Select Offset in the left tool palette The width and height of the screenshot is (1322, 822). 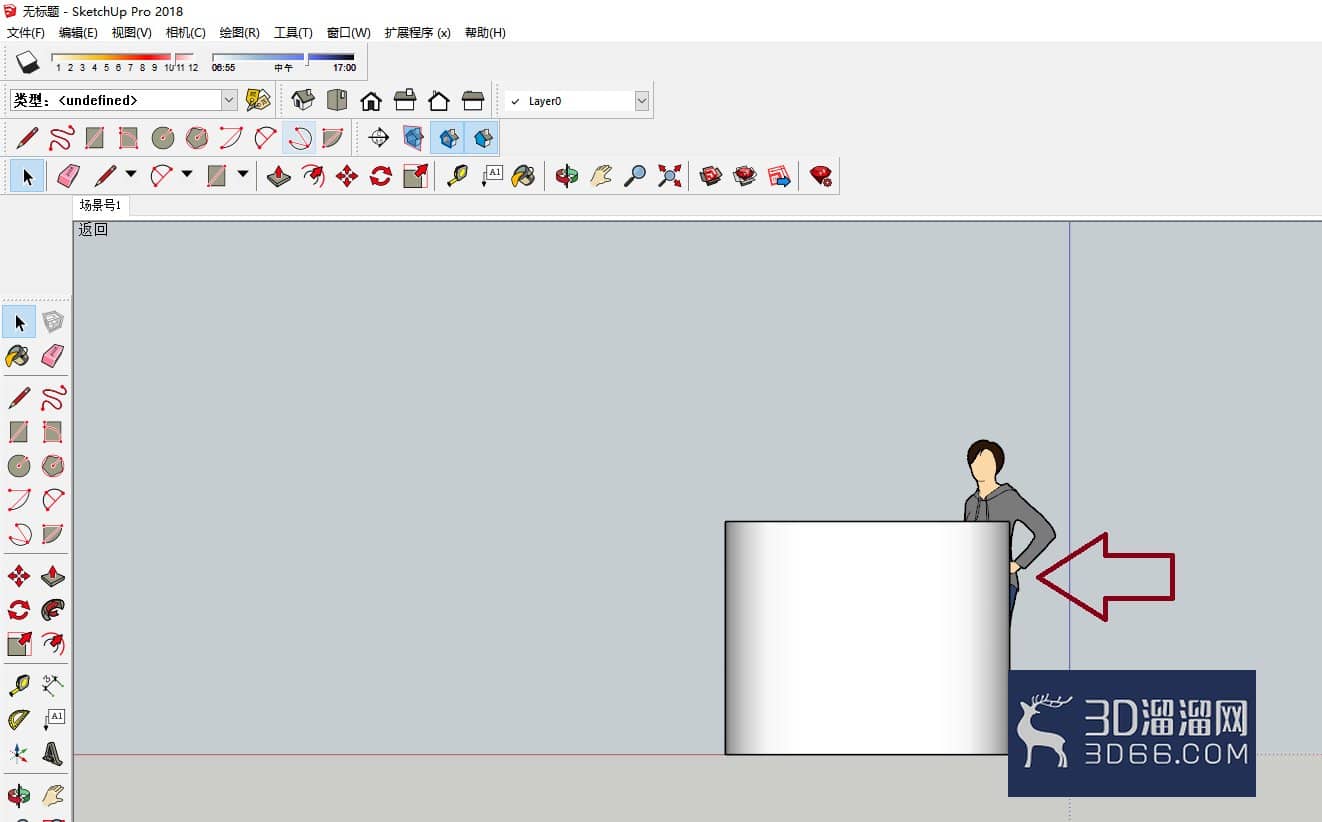tap(53, 643)
